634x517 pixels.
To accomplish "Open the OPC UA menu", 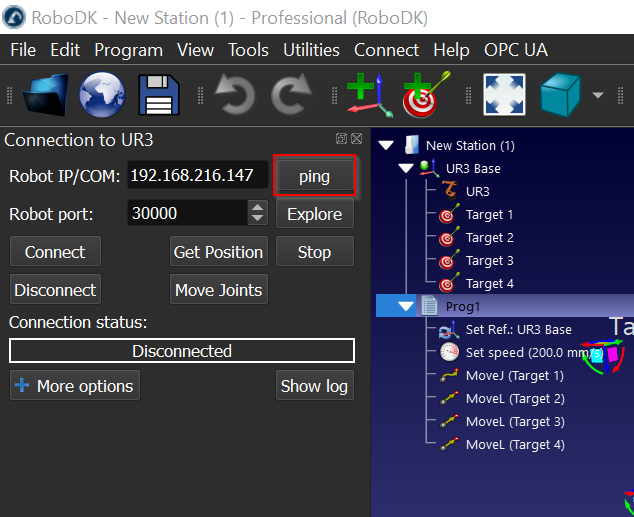I will coord(516,50).
